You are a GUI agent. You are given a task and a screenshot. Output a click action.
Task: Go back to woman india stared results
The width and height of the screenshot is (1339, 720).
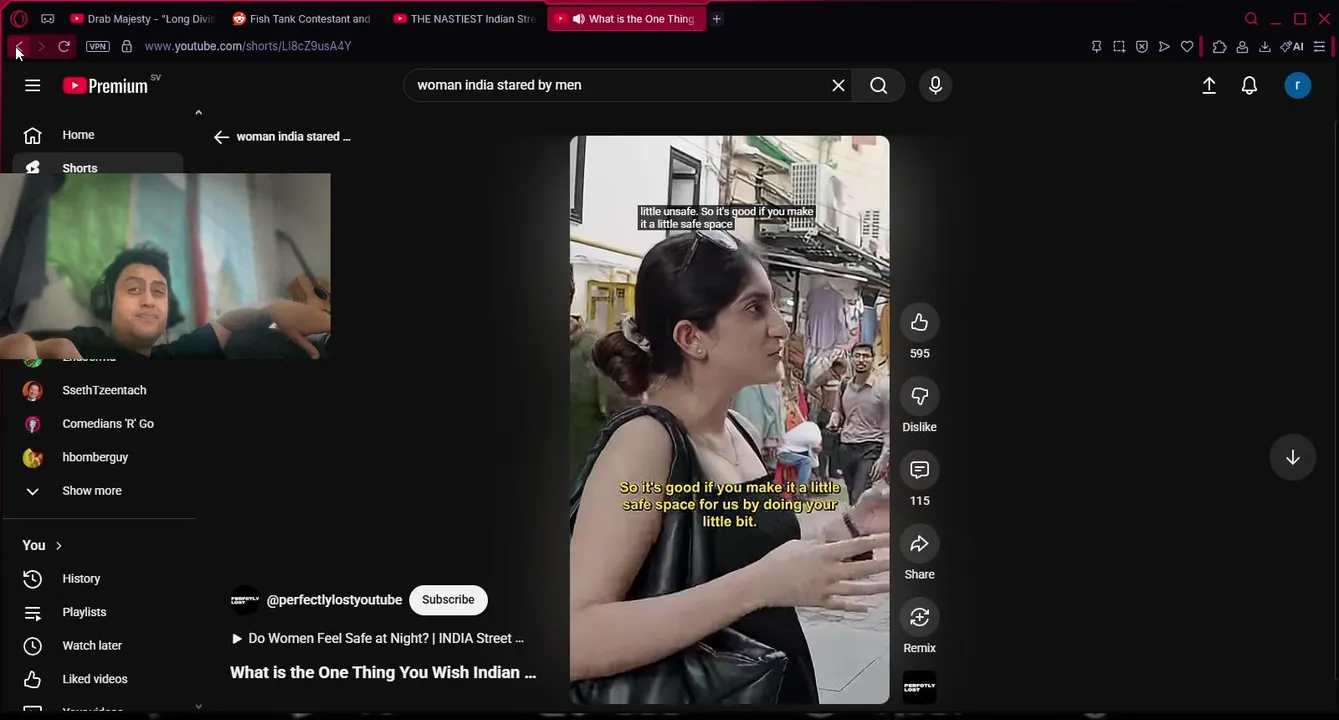pos(222,137)
